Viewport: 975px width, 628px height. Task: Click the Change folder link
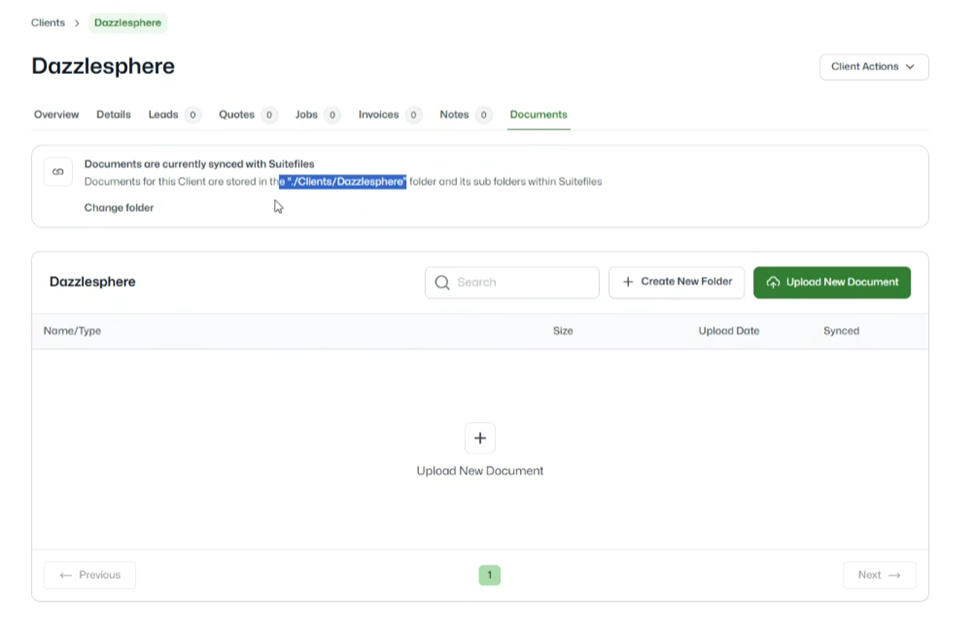[119, 207]
